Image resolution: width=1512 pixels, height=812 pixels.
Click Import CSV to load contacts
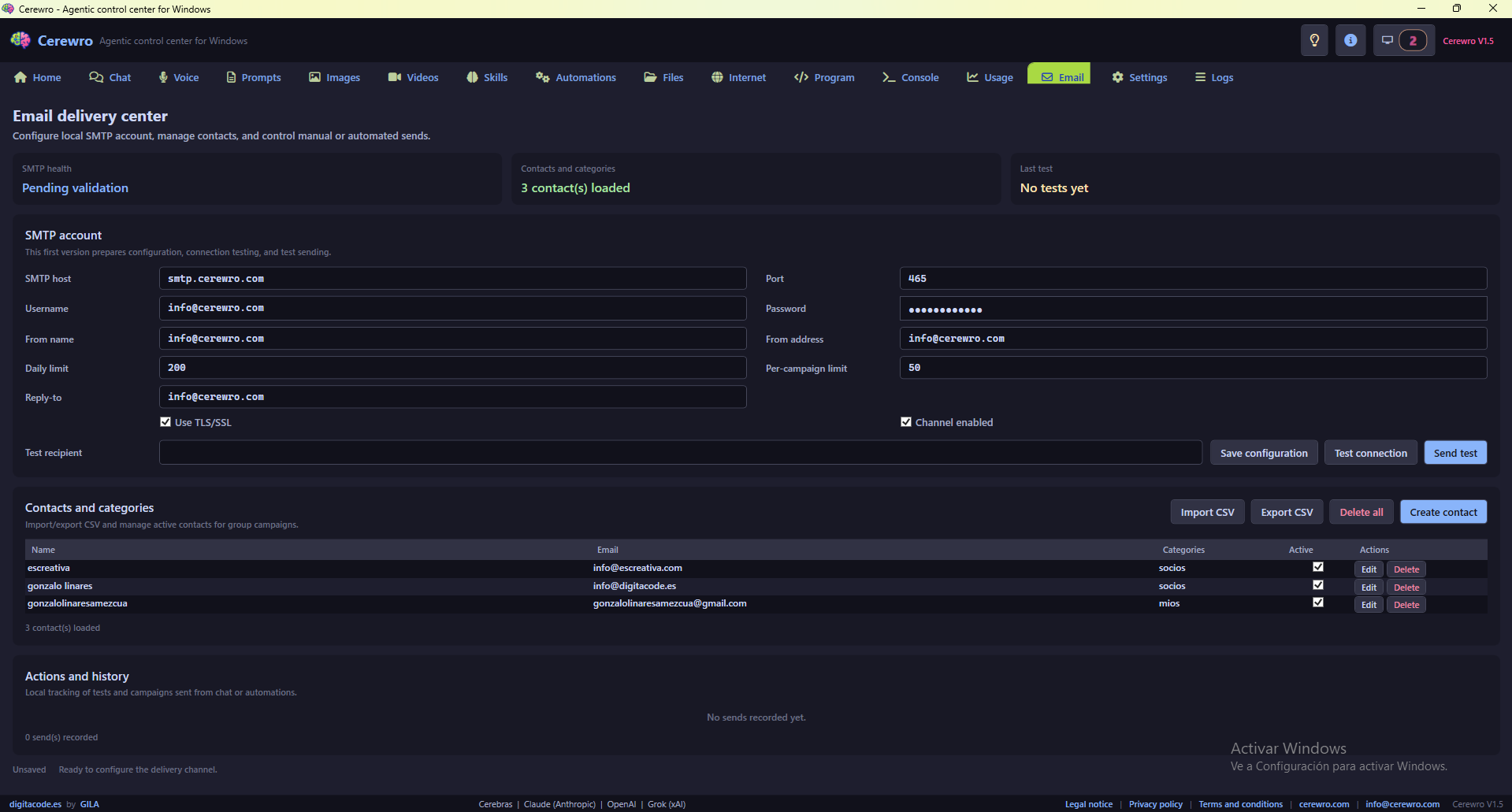1207,511
